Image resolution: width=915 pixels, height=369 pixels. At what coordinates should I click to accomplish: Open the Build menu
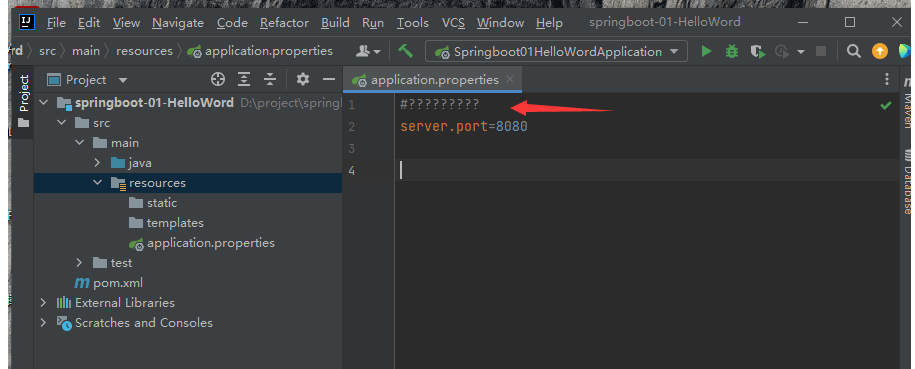pyautogui.click(x=335, y=23)
